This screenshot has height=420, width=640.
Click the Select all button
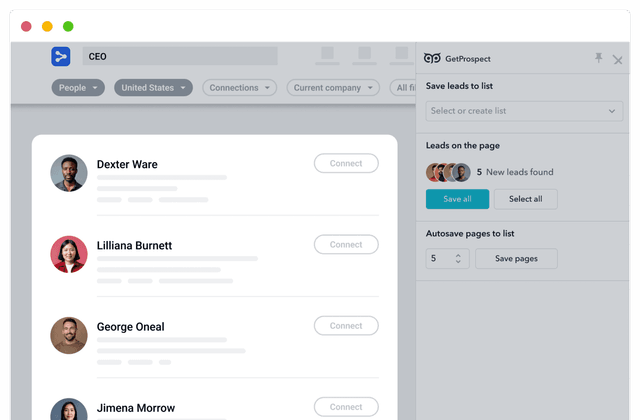click(x=526, y=199)
